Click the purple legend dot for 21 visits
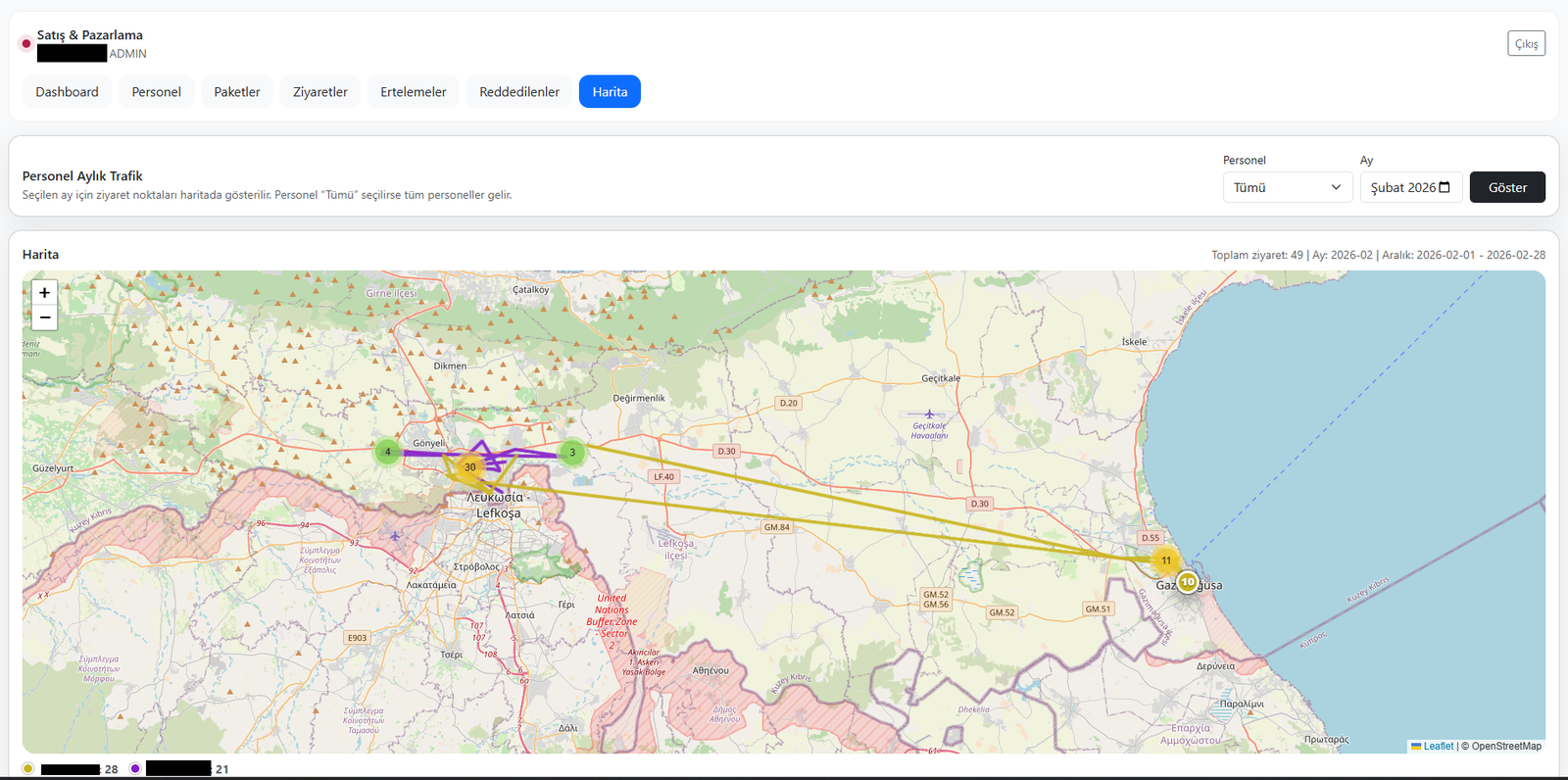The width and height of the screenshot is (1568, 780). (x=135, y=768)
